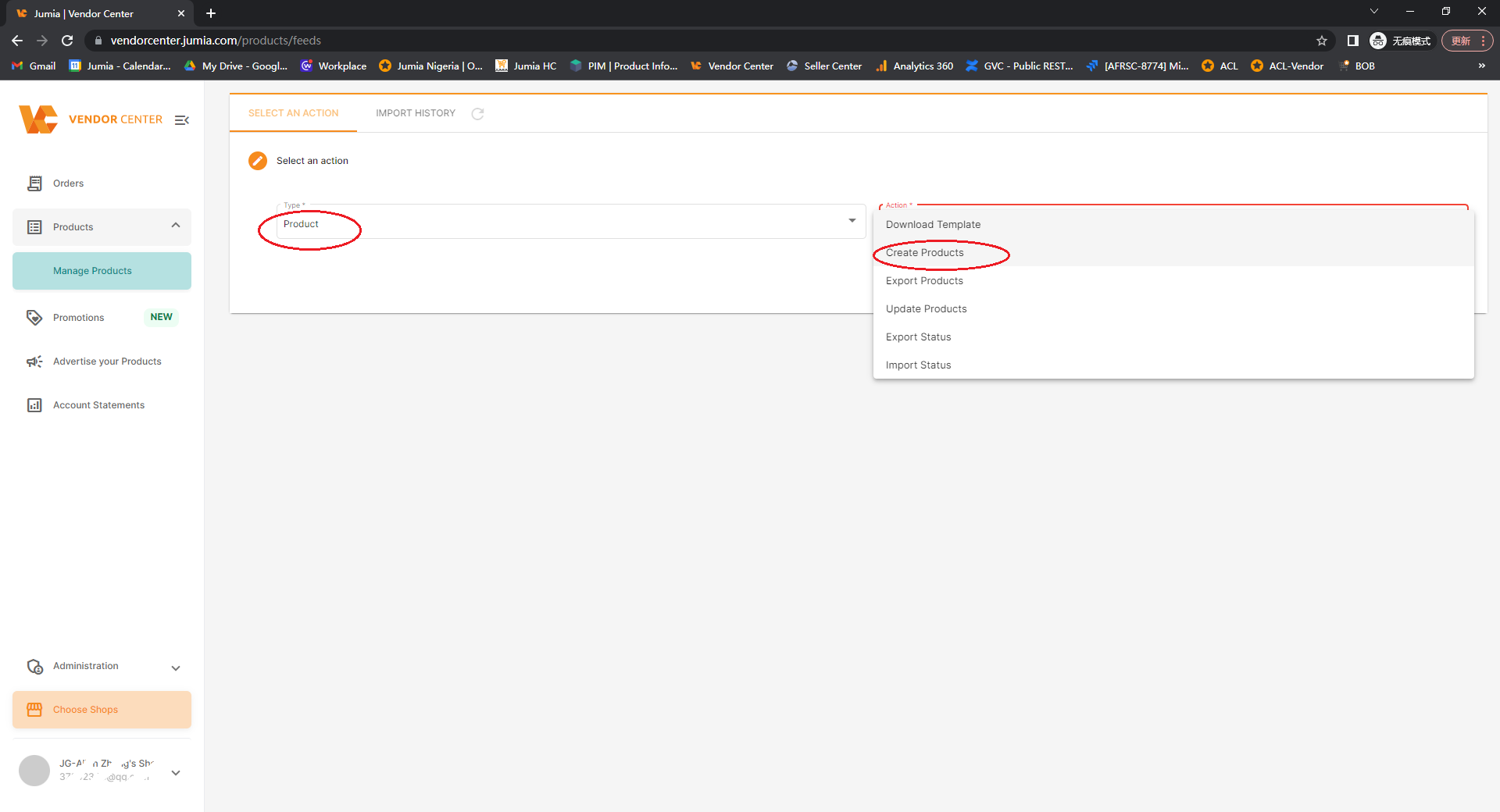Open Account Statements via its chart icon

(x=34, y=404)
